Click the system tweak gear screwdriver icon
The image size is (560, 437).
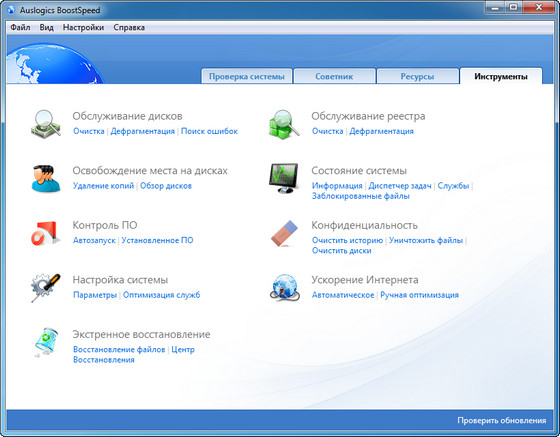tap(46, 288)
